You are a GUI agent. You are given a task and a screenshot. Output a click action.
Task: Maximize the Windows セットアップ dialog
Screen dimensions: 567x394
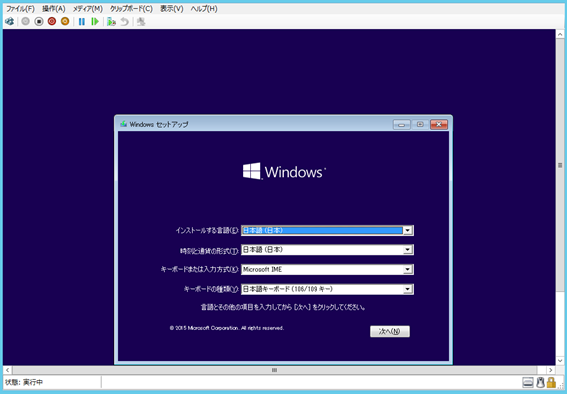pyautogui.click(x=420, y=124)
